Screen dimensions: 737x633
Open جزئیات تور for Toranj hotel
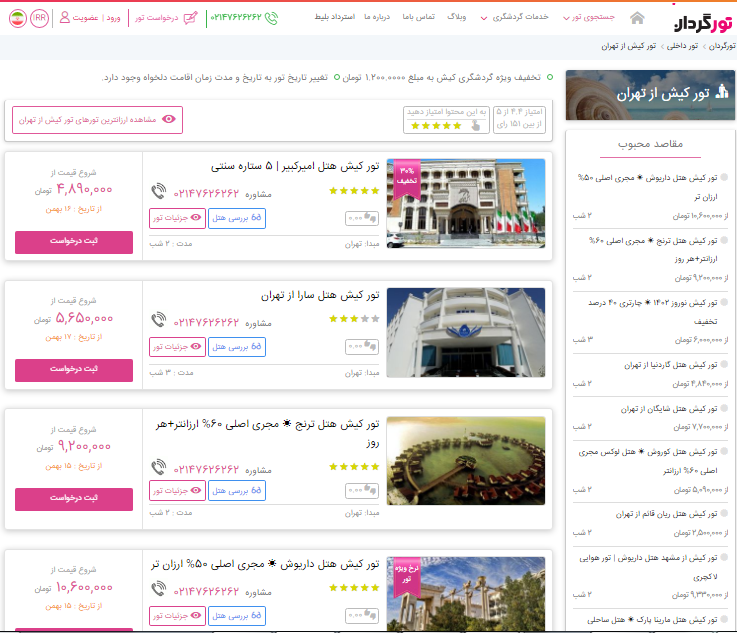point(177,491)
